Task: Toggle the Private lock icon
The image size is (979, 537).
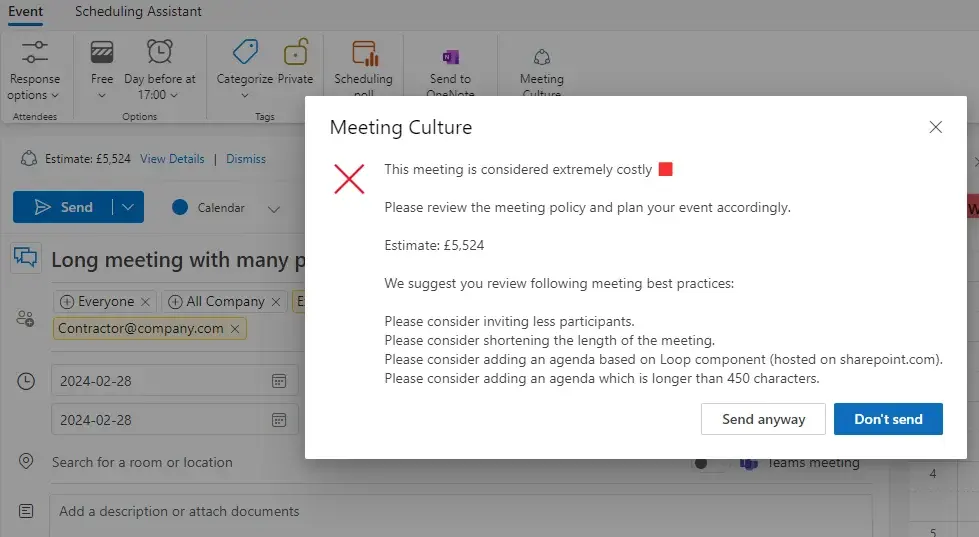Action: [295, 52]
